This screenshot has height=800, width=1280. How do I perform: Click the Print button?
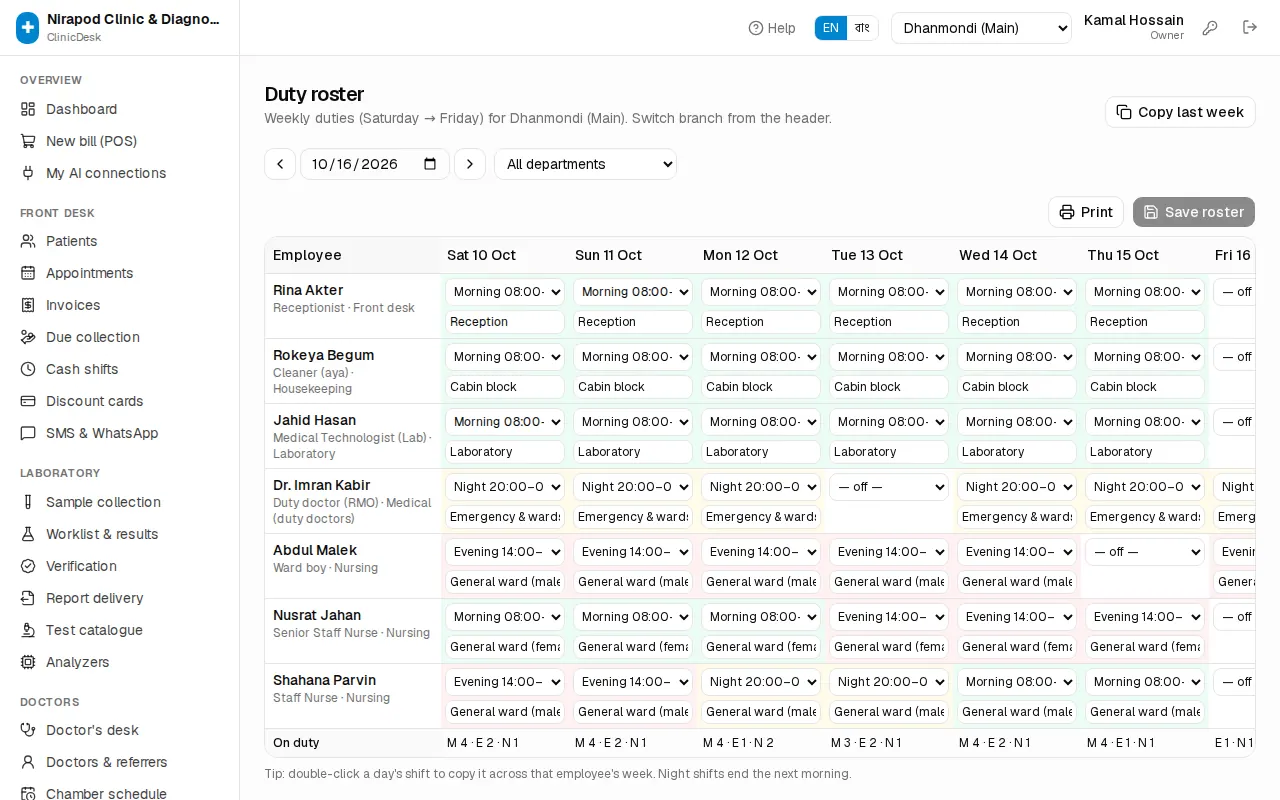1086,212
